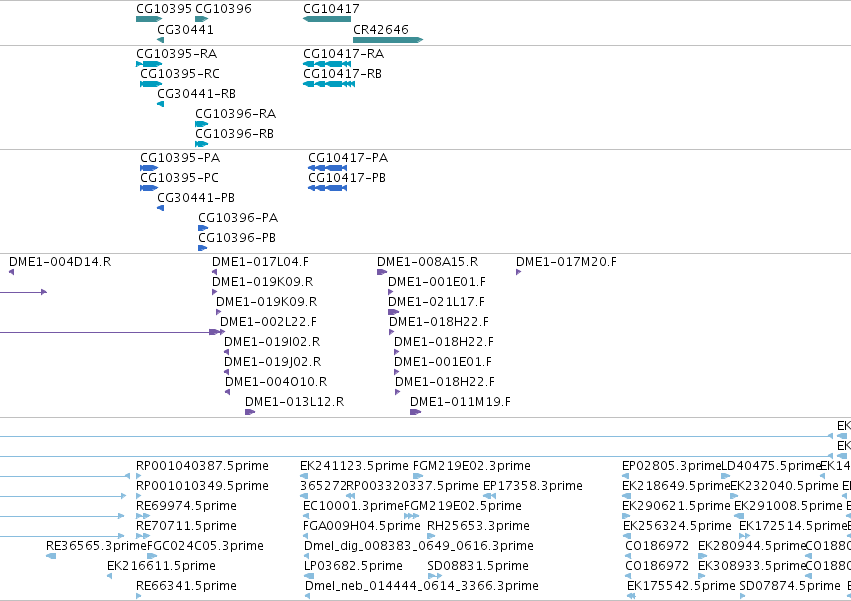Select EST RE36565.3prime
This screenshot has width=851, height=601.
[x=96, y=547]
